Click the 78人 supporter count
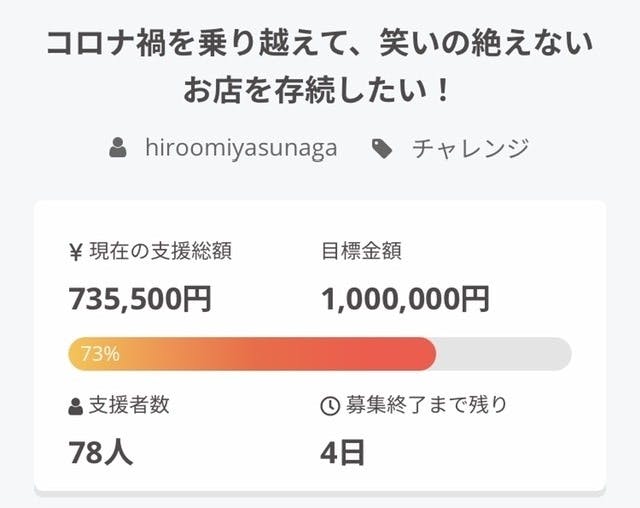The image size is (640, 508). tap(100, 453)
